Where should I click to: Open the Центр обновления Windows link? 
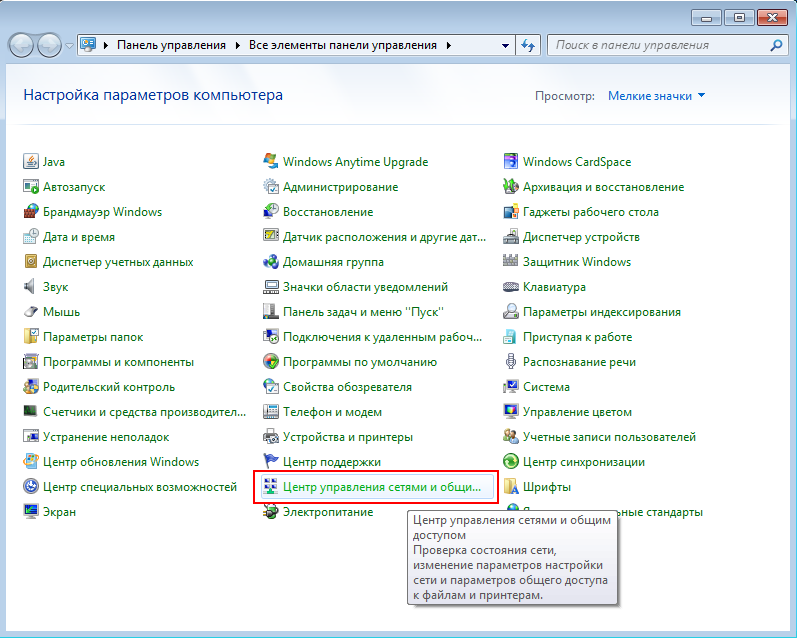click(x=120, y=461)
